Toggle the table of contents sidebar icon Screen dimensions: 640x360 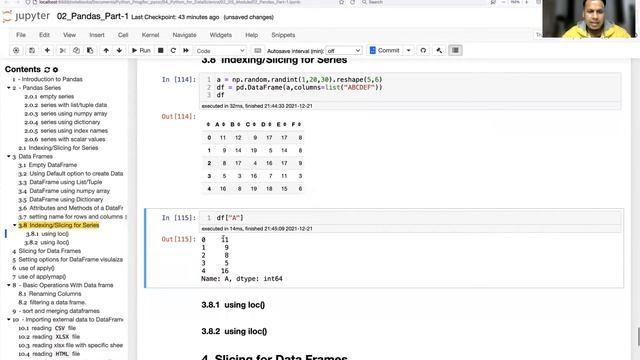click(455, 51)
